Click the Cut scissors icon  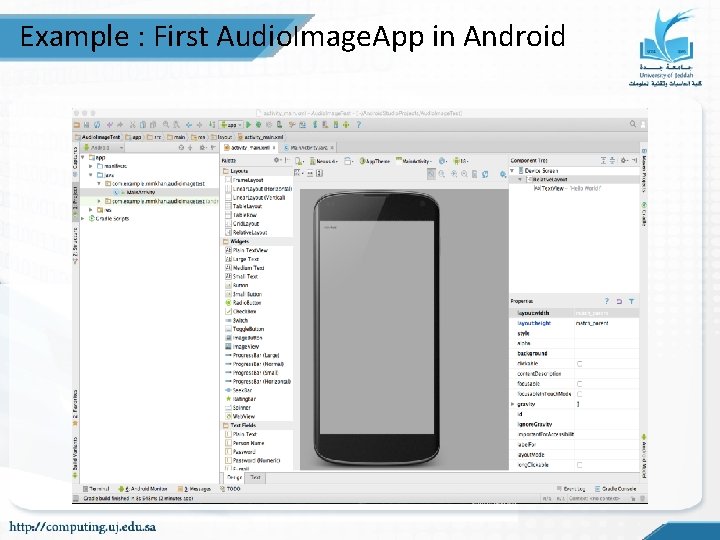(132, 124)
